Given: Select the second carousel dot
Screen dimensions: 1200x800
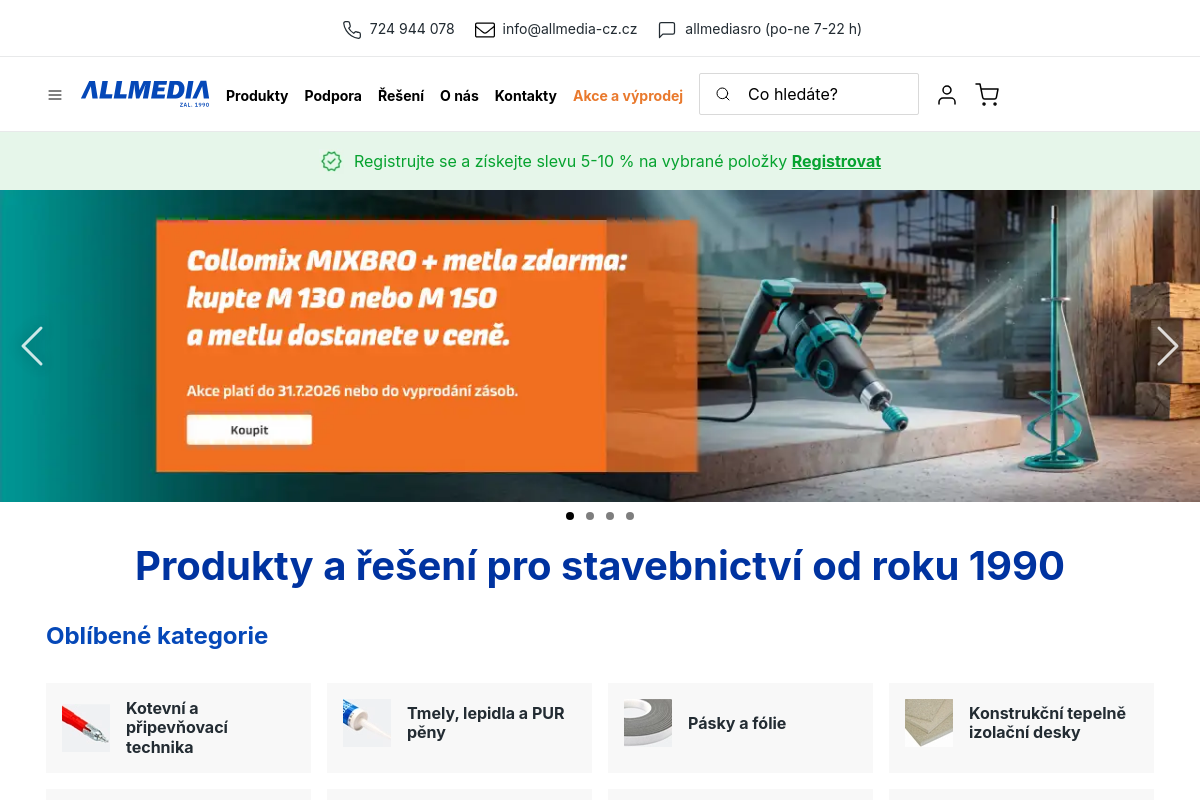Looking at the screenshot, I should 590,516.
